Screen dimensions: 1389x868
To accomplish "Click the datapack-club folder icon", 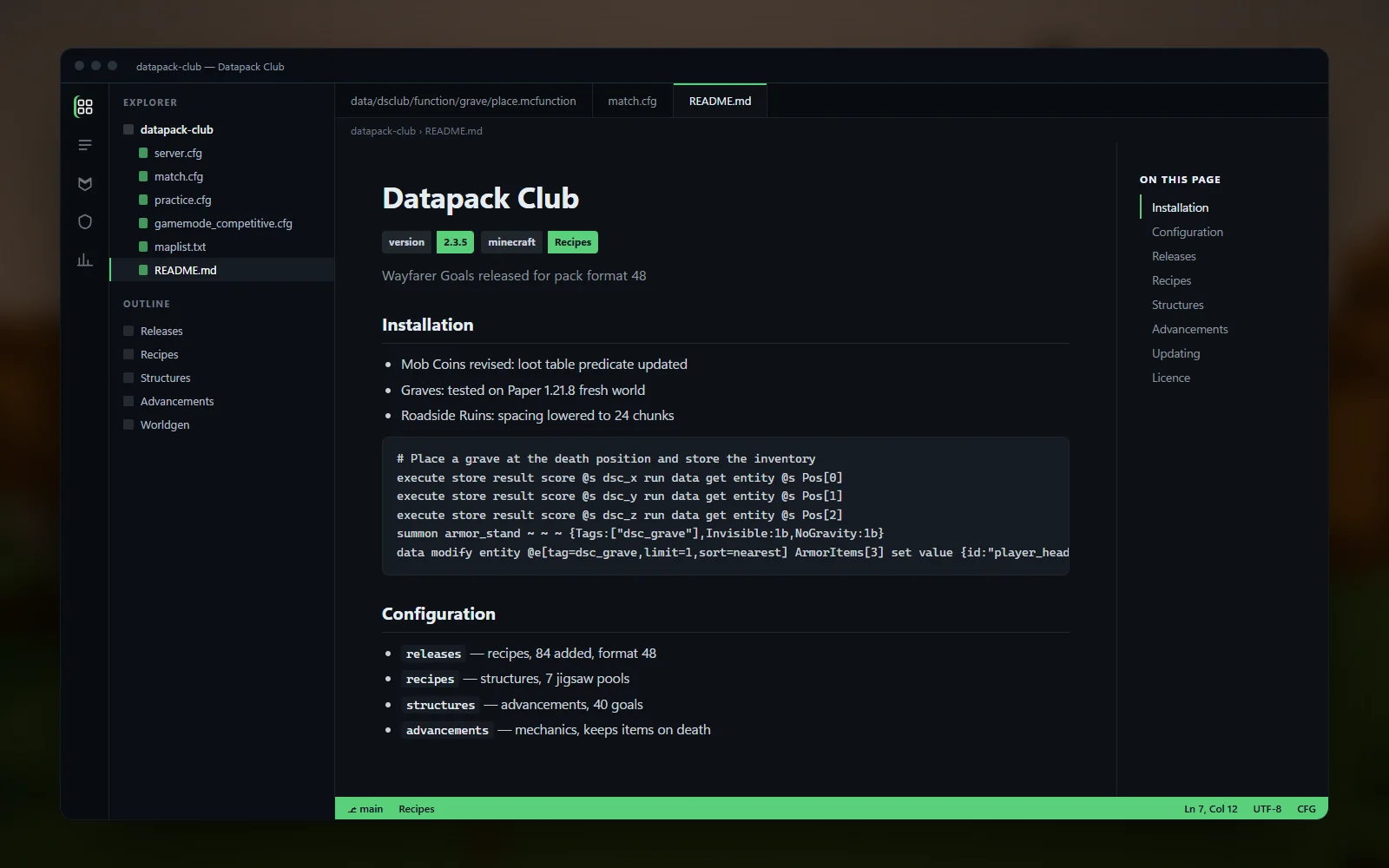I will click(x=128, y=129).
